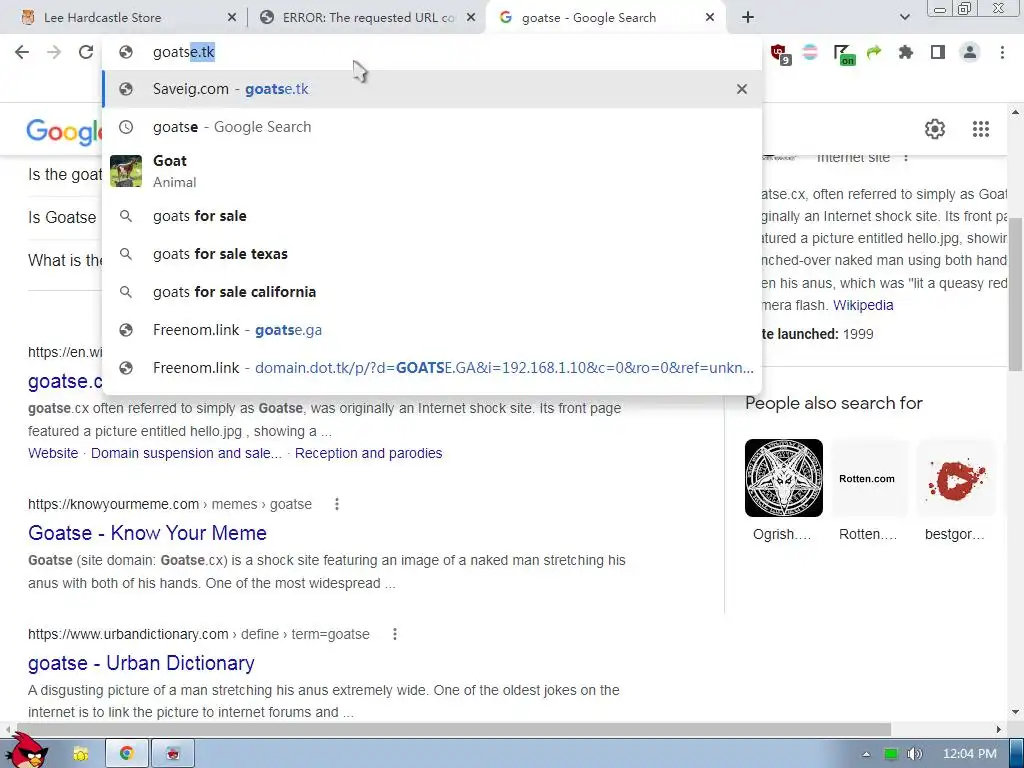Image resolution: width=1024 pixels, height=768 pixels.
Task: Close the goatse Google Search tab
Action: click(x=710, y=18)
